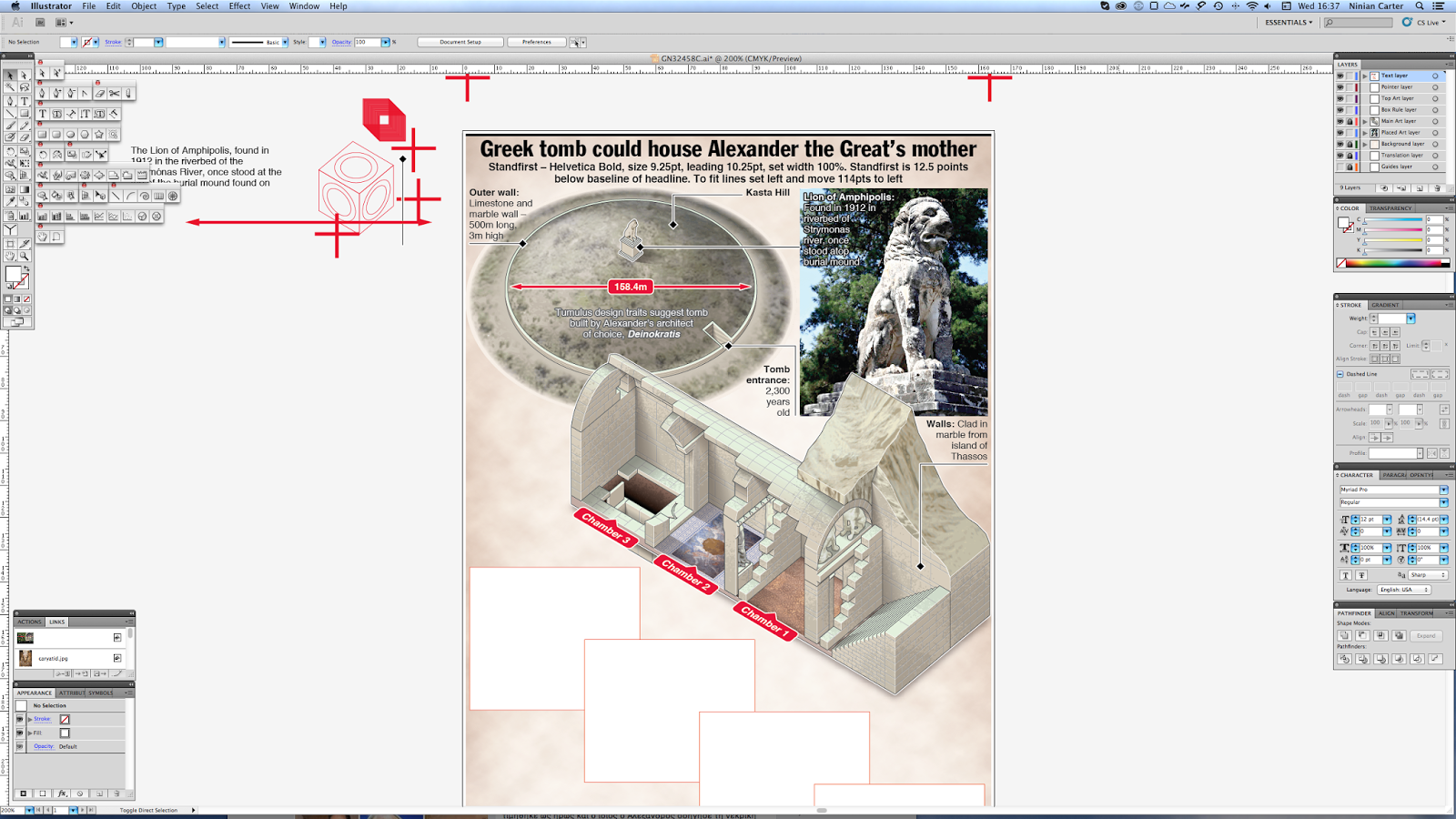
Task: Click the Unite shape mode in Pathfinder
Action: [1344, 636]
